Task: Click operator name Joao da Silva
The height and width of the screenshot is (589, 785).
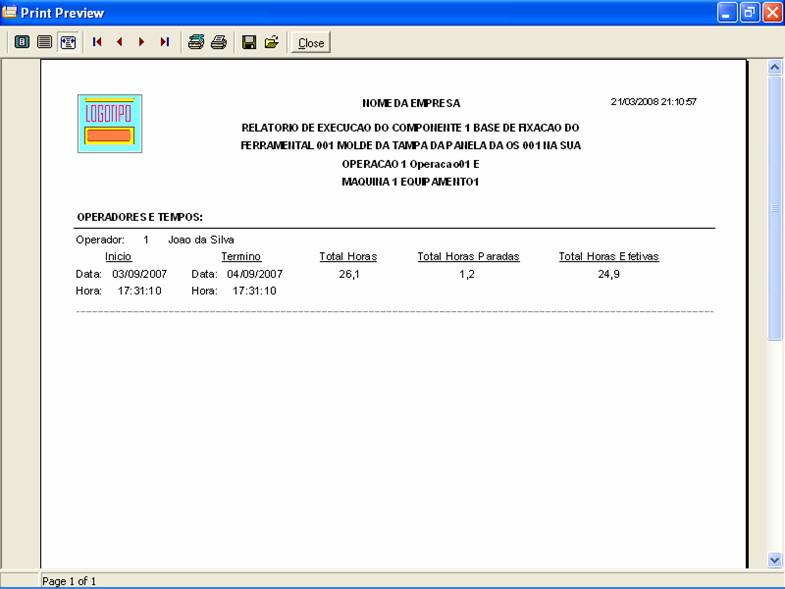Action: point(201,240)
